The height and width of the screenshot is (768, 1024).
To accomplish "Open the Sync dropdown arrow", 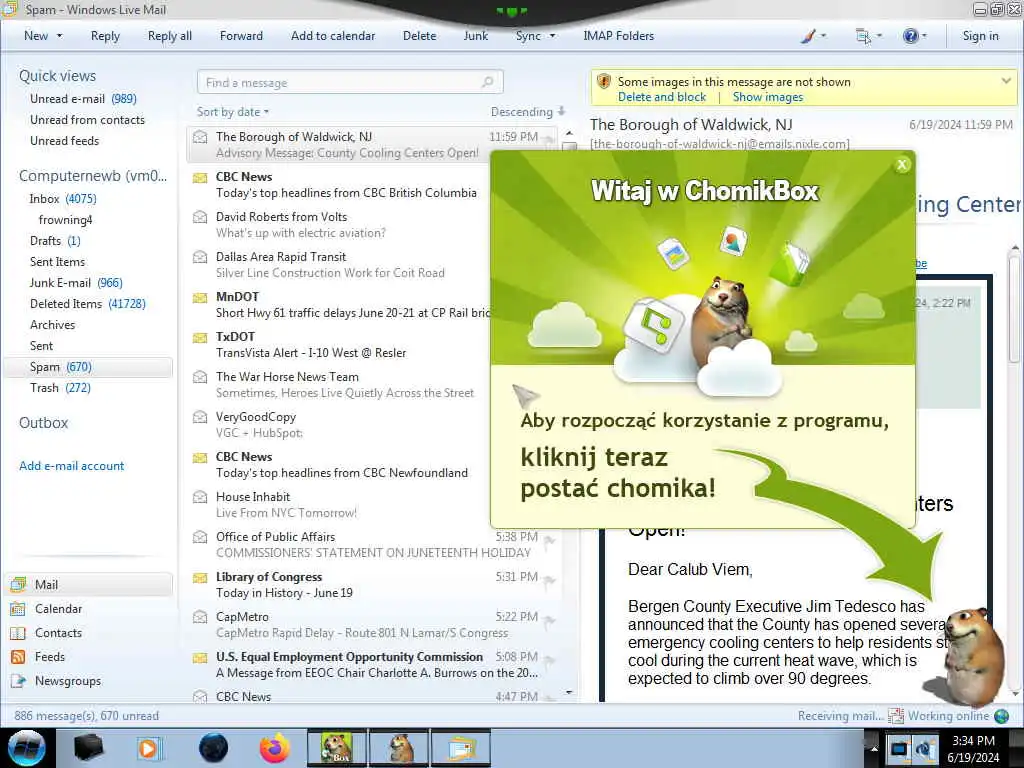I will [552, 36].
